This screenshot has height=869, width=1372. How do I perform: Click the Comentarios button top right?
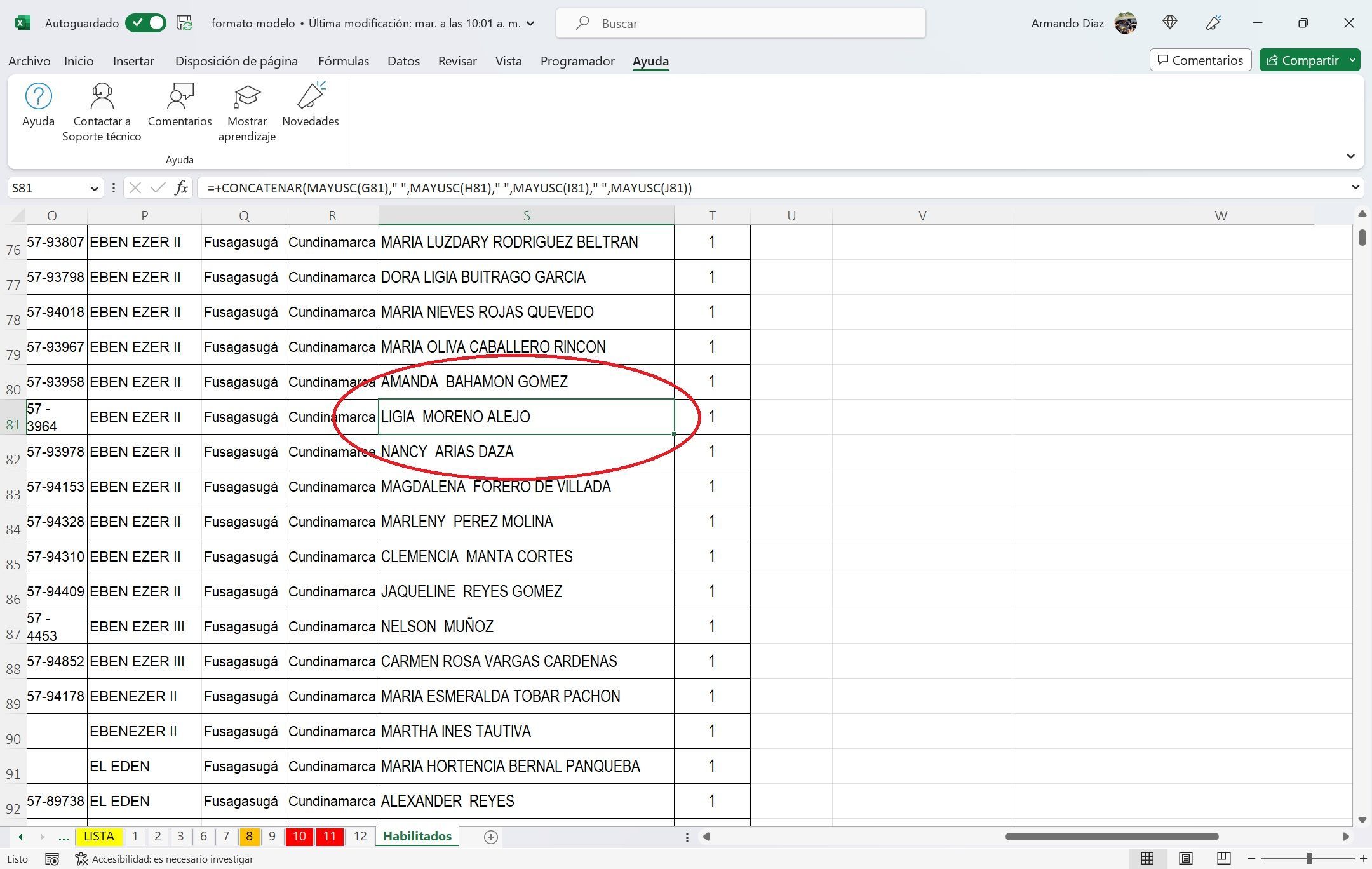point(1200,60)
